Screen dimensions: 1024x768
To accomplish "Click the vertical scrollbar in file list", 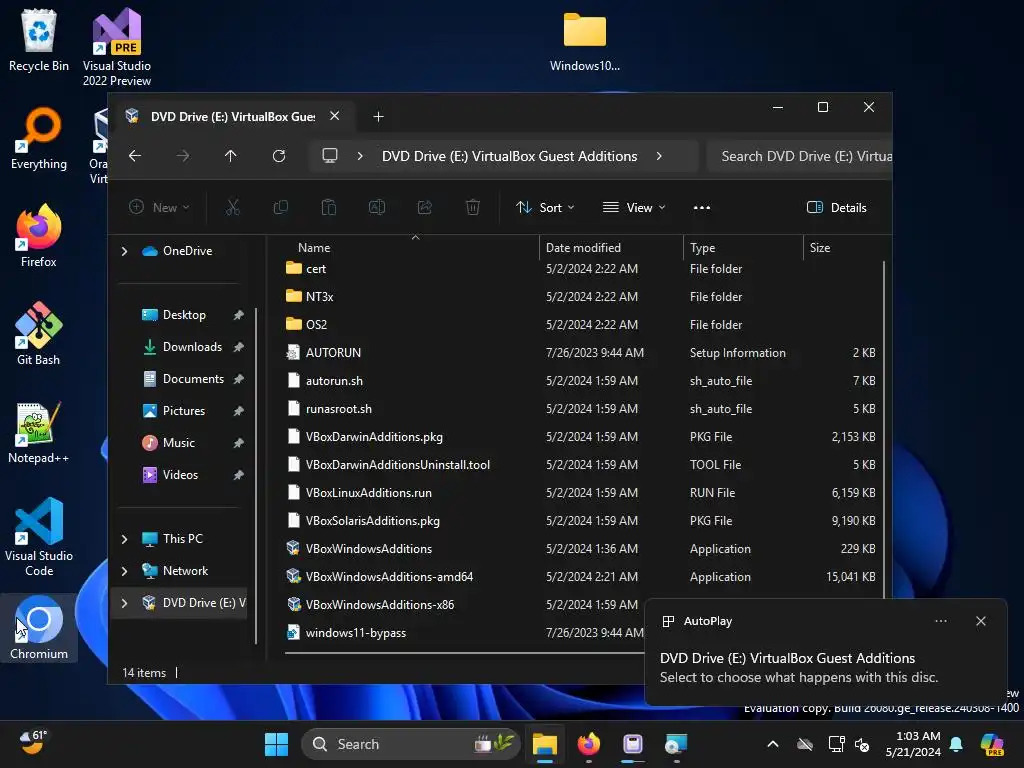I will click(884, 428).
